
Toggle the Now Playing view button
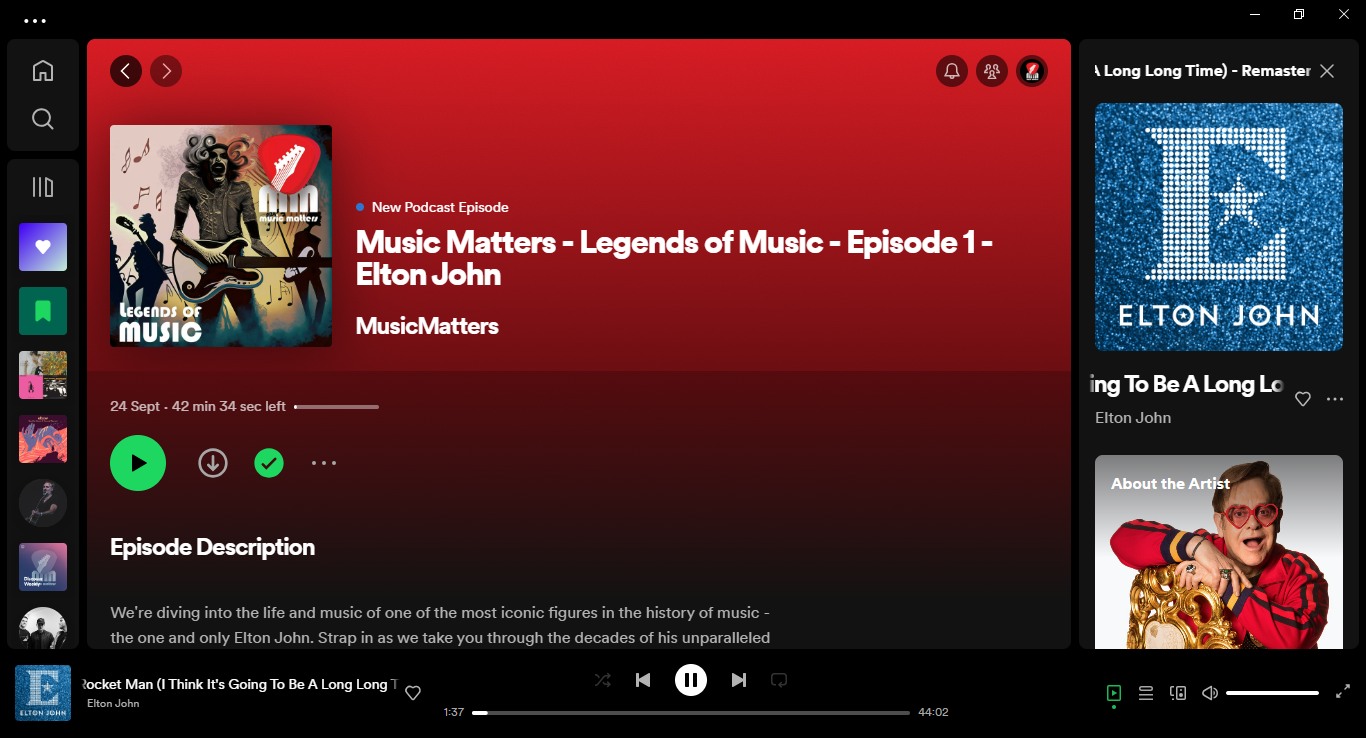pos(1114,693)
